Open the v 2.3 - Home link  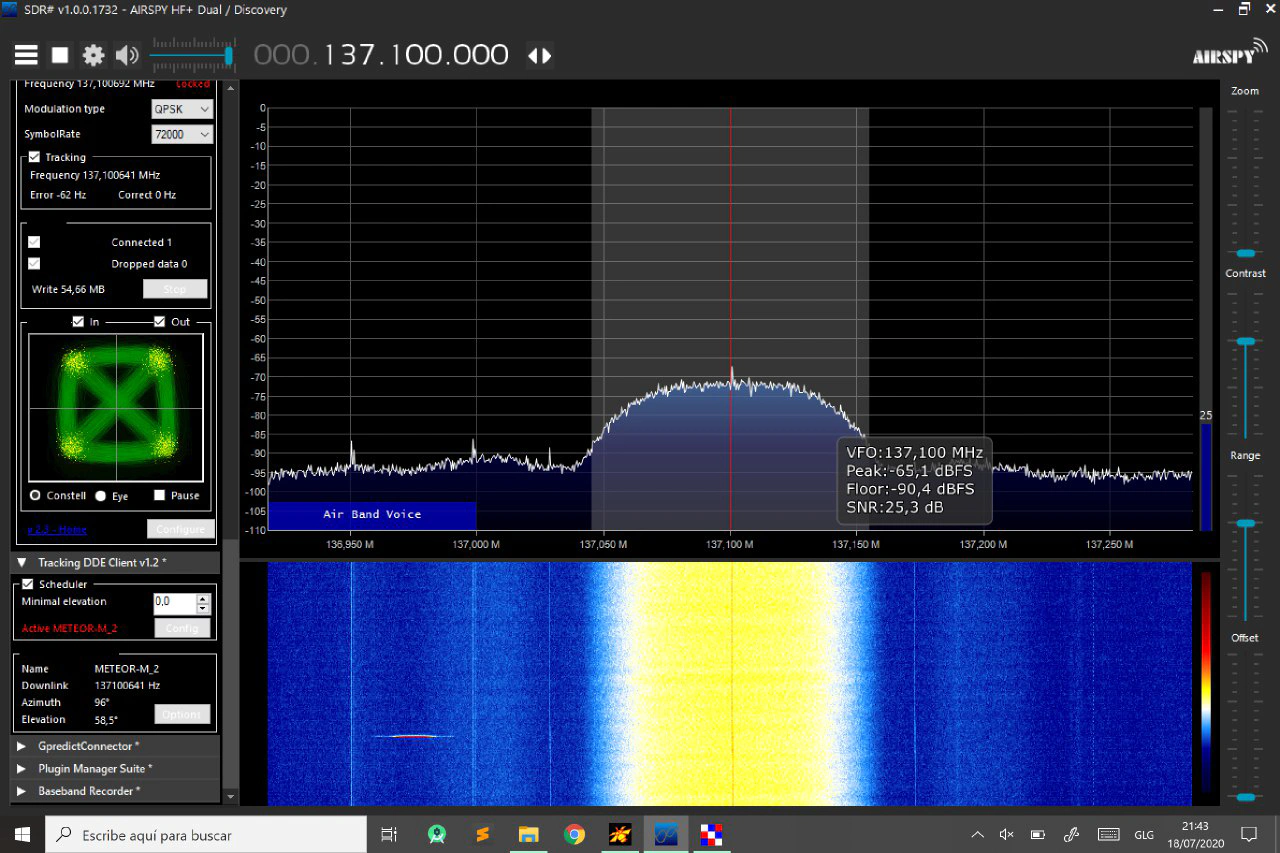pos(57,530)
